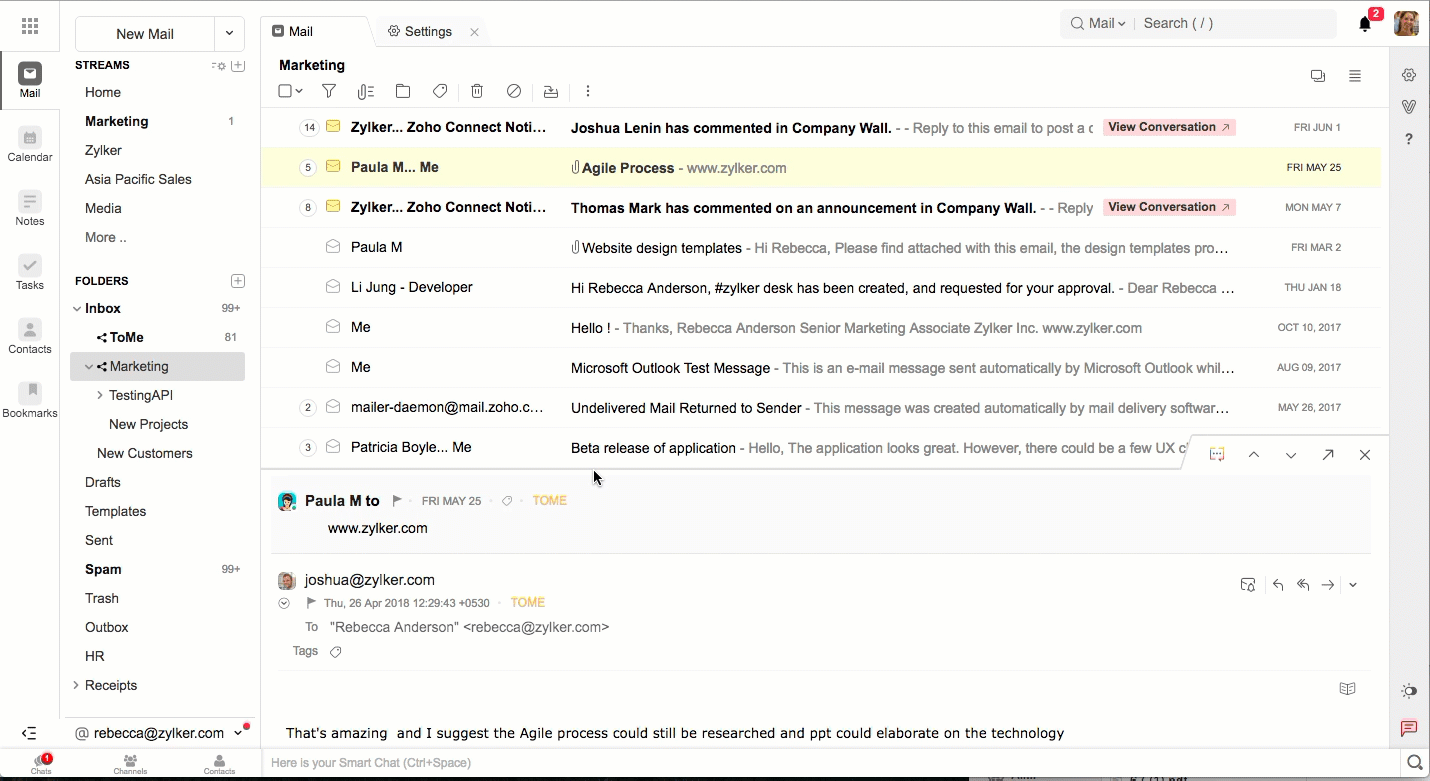
Task: Expand the TestingAPI folder
Action: [x=100, y=395]
